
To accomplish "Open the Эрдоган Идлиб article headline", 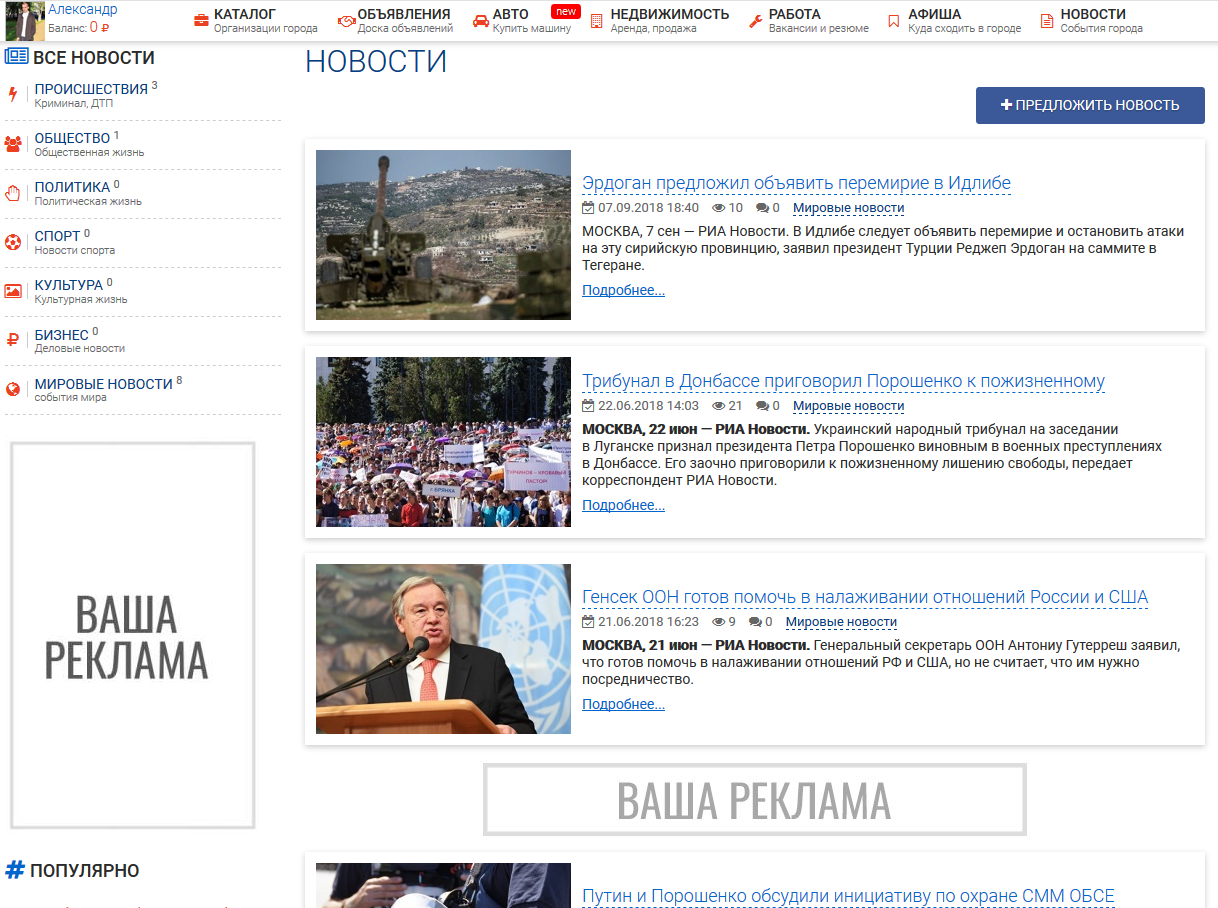I will (796, 183).
